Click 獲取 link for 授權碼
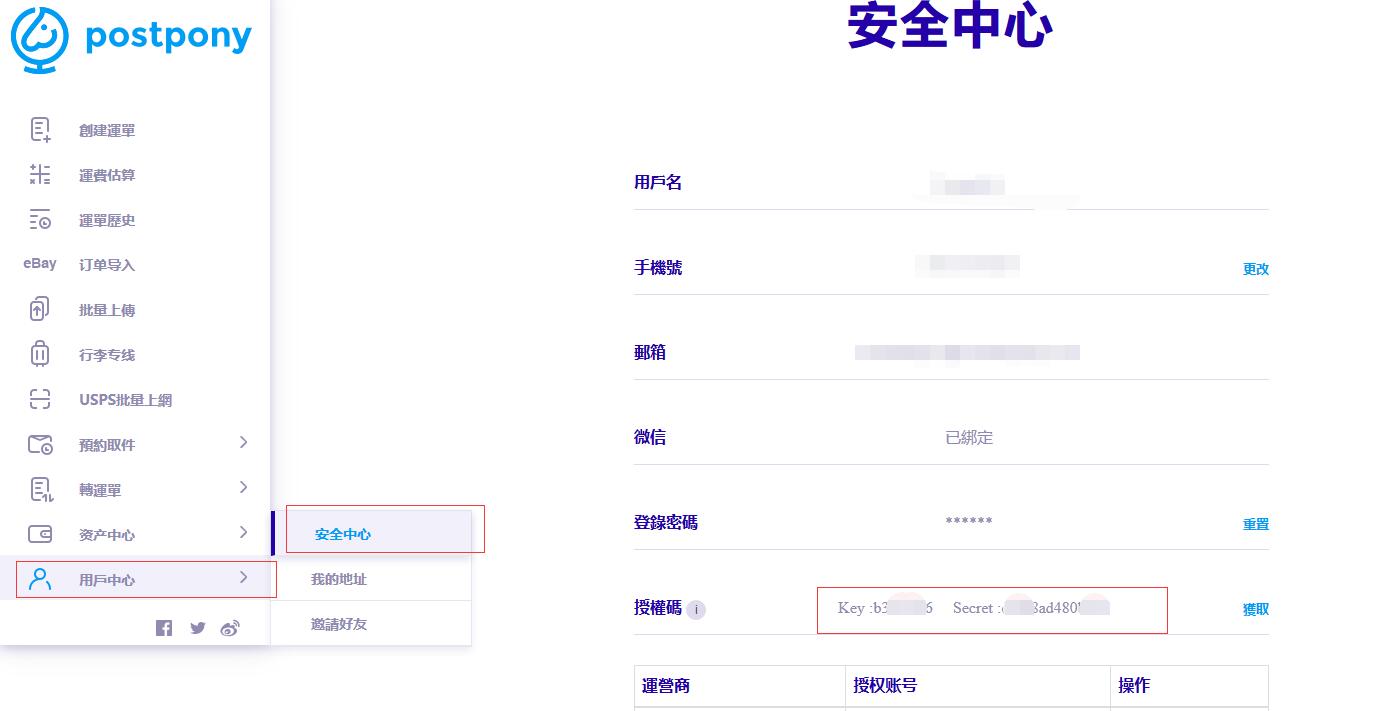The height and width of the screenshot is (711, 1392). [x=1256, y=609]
